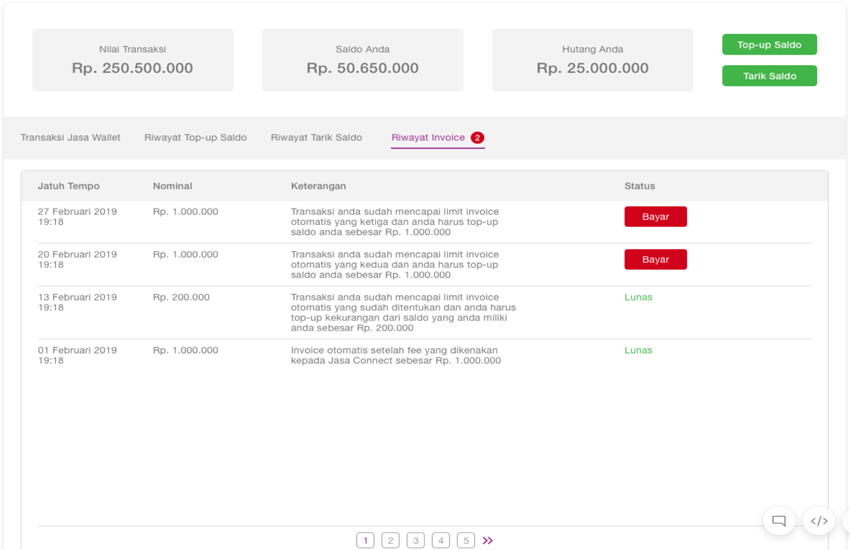Click the date 27 Februari 2019 19:18
850x550 pixels.
(x=77, y=217)
